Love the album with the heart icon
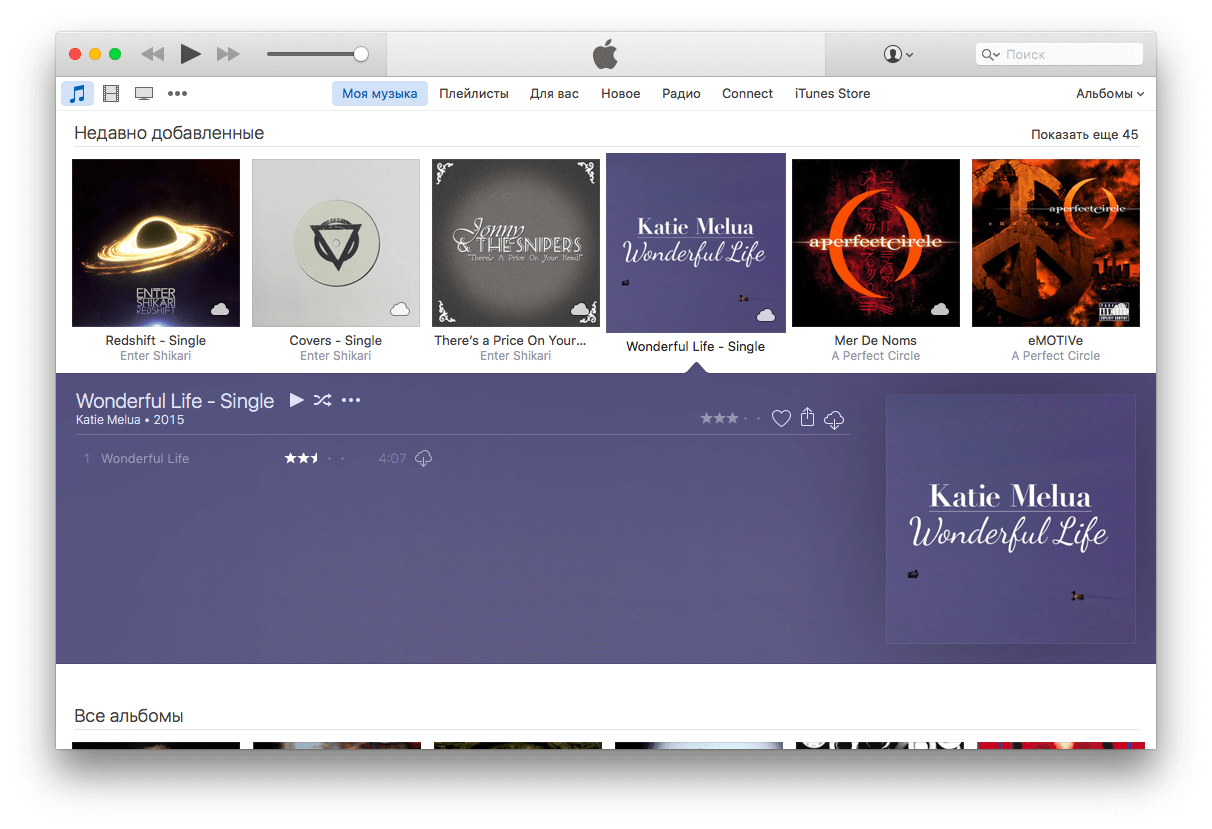 [x=781, y=418]
